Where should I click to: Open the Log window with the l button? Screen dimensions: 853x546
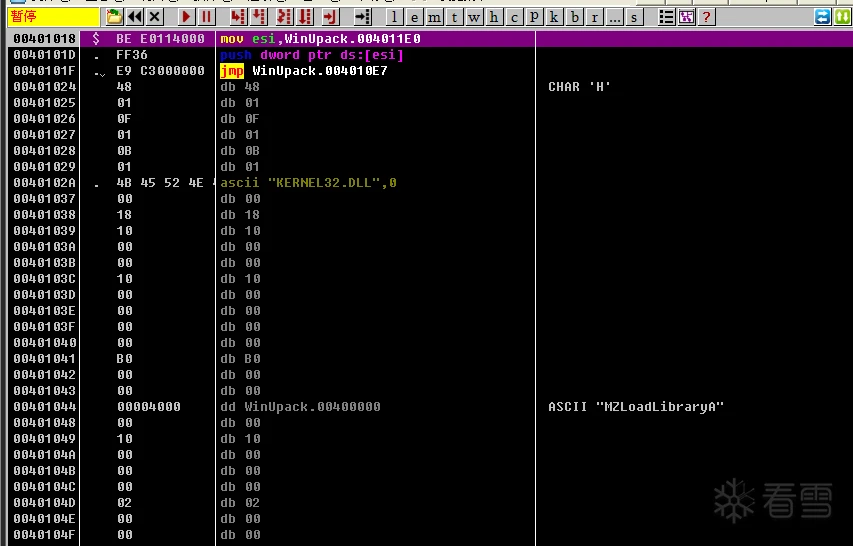tap(394, 17)
